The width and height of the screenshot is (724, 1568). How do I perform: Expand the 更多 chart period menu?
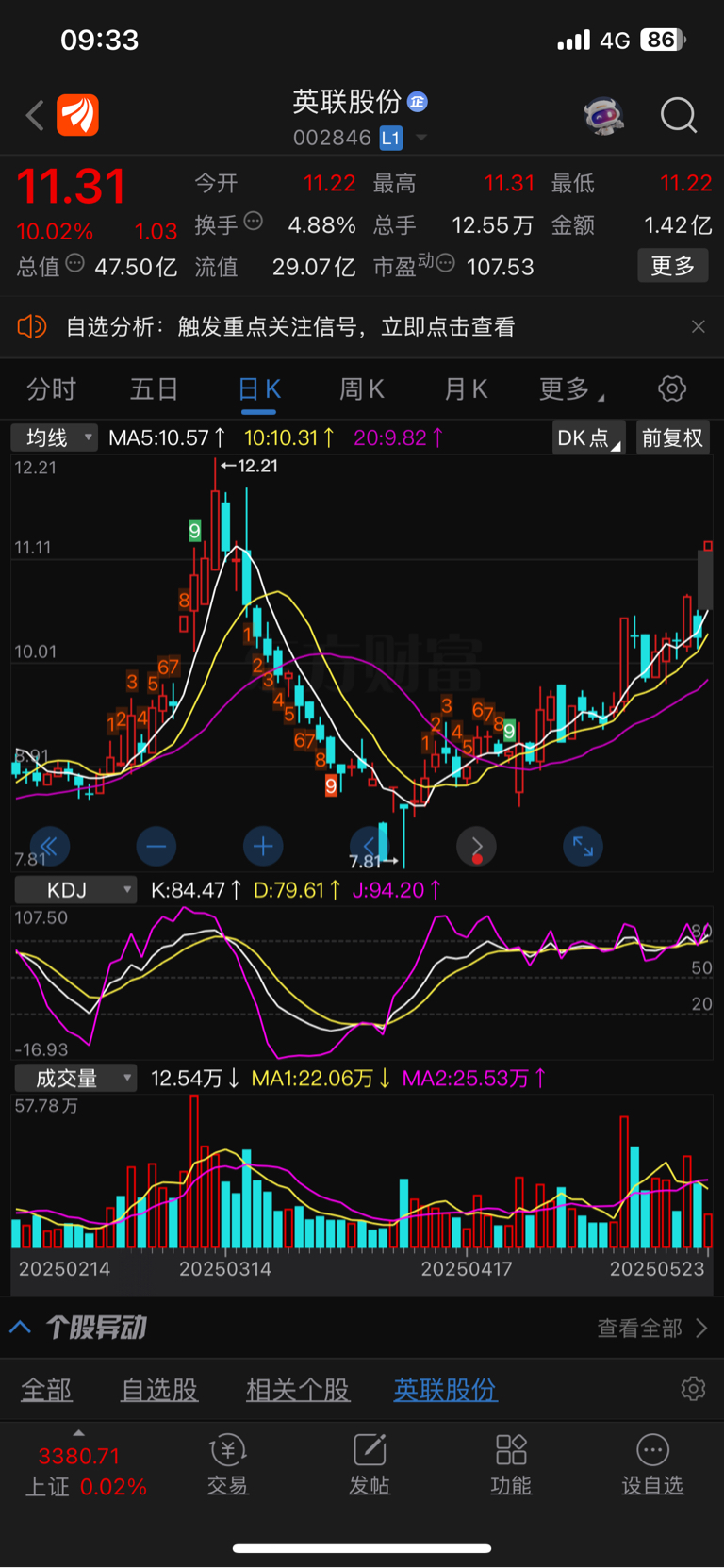(x=570, y=389)
